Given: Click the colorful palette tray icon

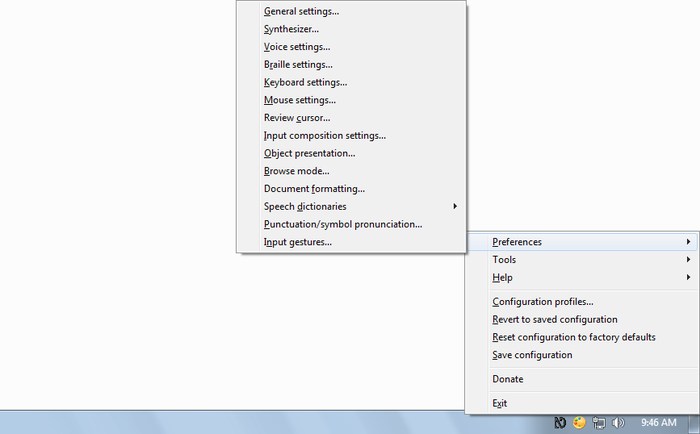Looking at the screenshot, I should (579, 423).
